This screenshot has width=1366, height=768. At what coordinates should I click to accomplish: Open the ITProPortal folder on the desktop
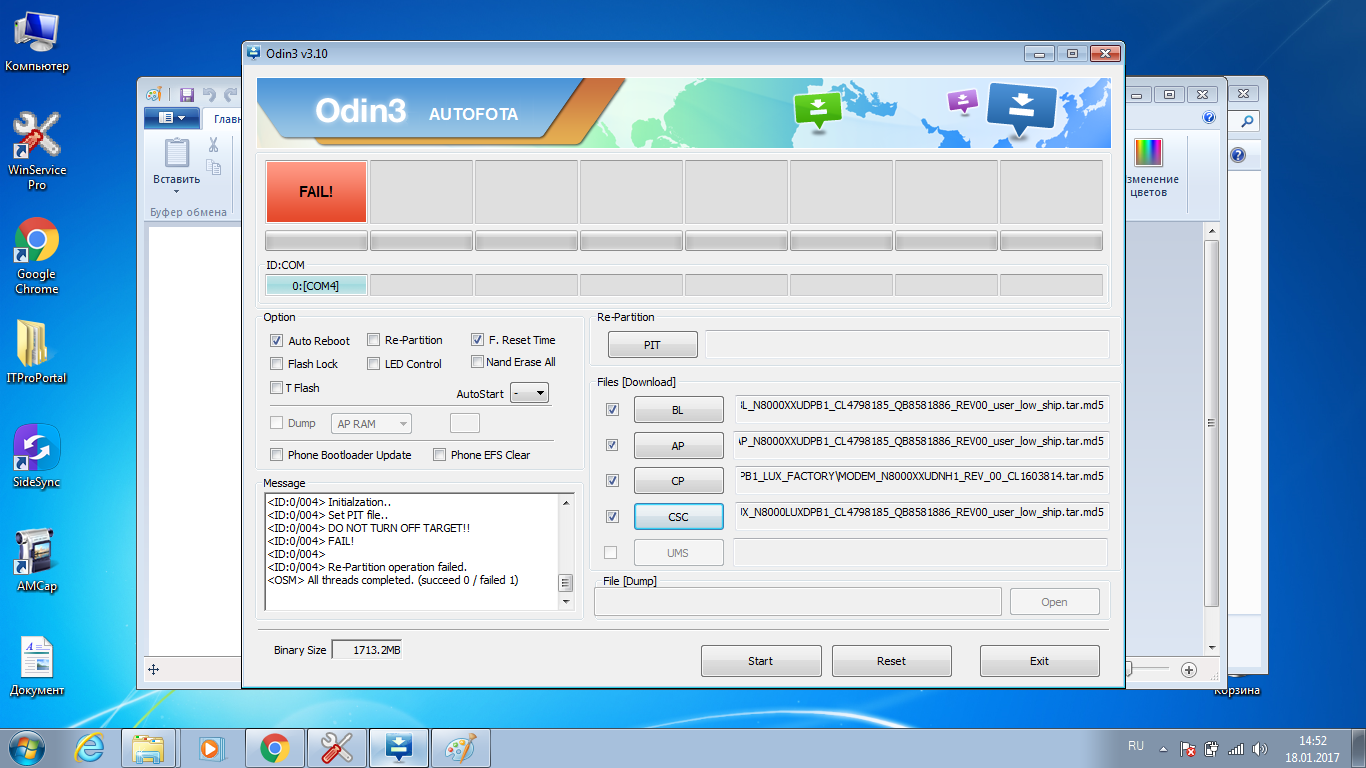pos(37,352)
